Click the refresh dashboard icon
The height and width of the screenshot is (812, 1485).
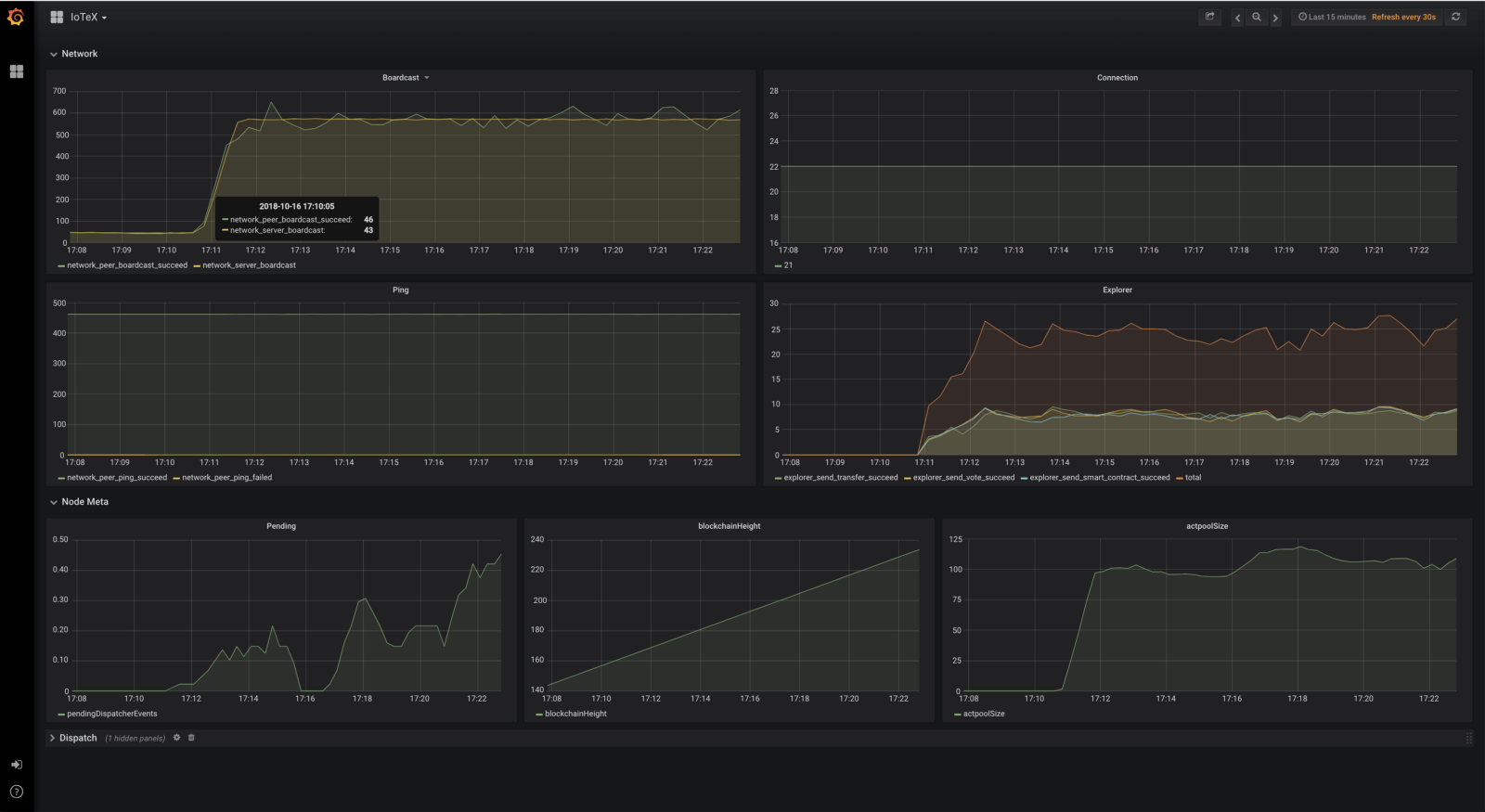(1455, 17)
